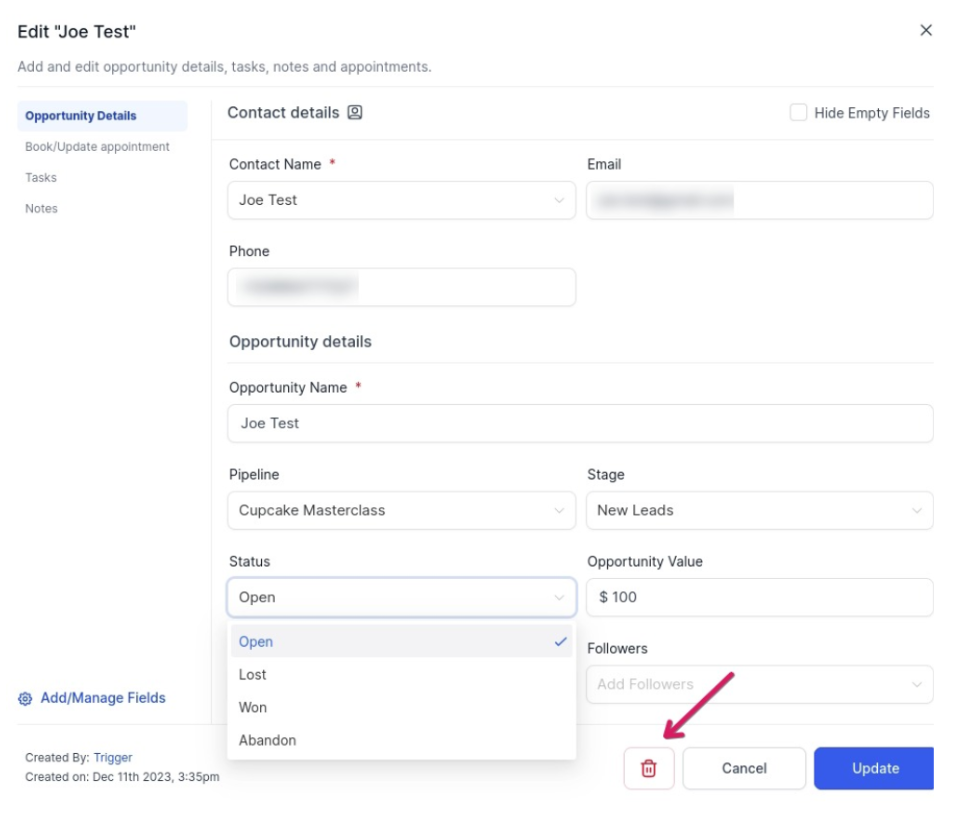Select Lost from the Status options
Viewport: 962px width, 820px height.
(x=253, y=675)
